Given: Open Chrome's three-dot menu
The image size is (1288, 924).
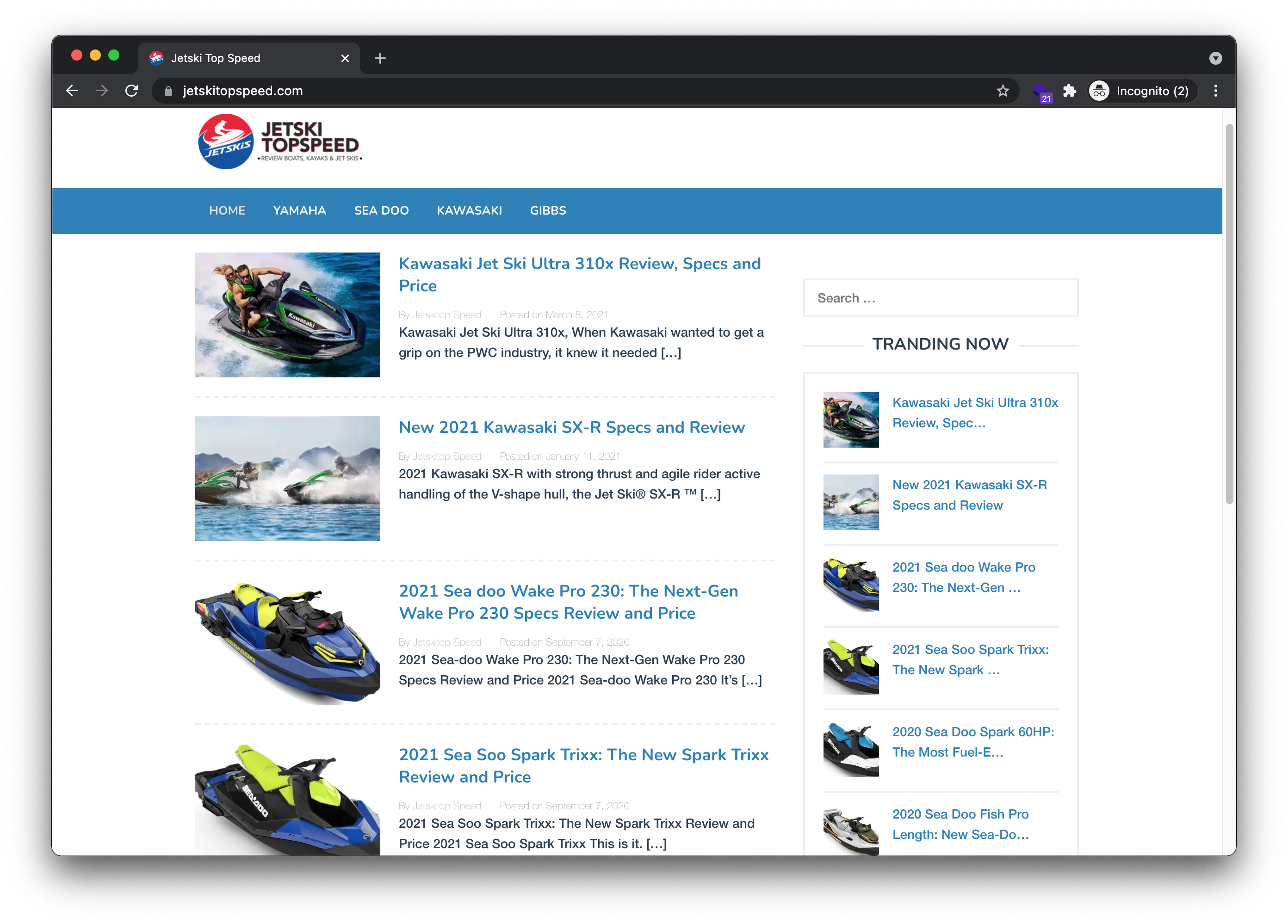Looking at the screenshot, I should point(1215,91).
